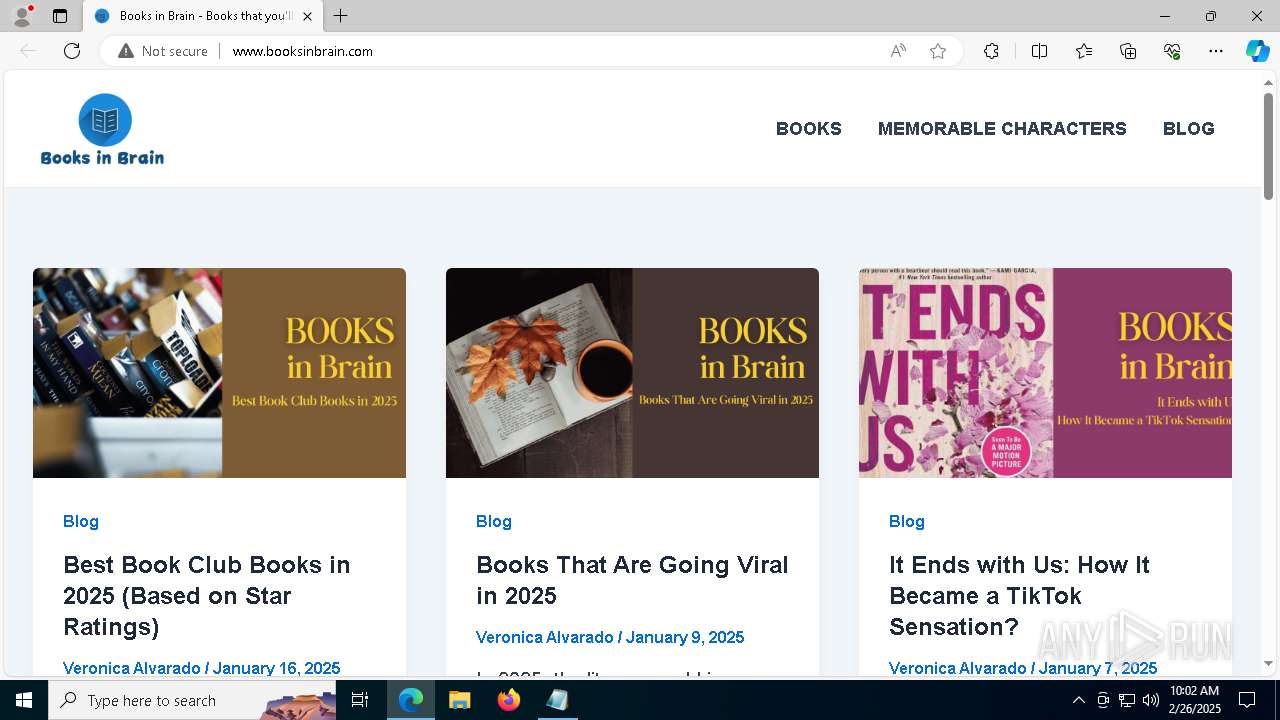Image resolution: width=1280 pixels, height=720 pixels.
Task: Click the page vertical scrollbar thumb
Action: [x=1269, y=145]
